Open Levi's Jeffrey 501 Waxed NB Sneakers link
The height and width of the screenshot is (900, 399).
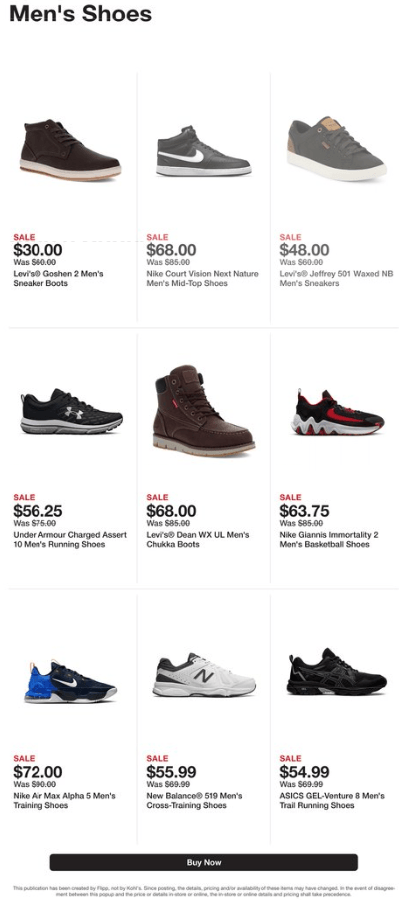click(x=336, y=278)
